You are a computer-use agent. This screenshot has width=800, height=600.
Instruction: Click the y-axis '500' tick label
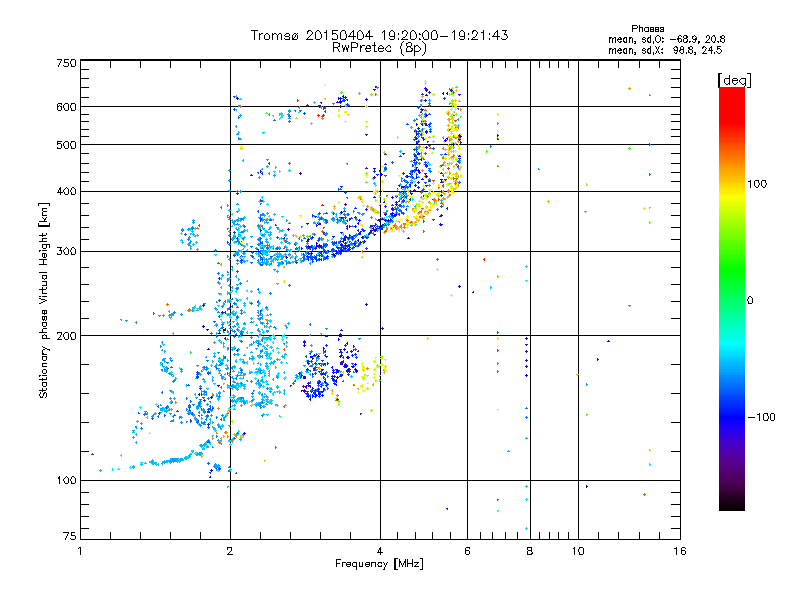tap(66, 145)
